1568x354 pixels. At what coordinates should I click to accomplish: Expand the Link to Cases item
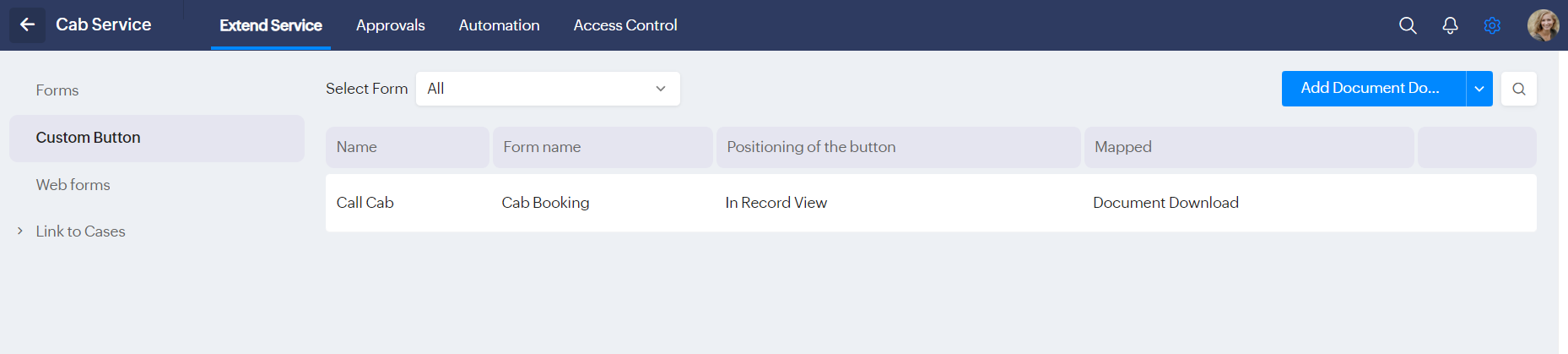click(x=20, y=231)
